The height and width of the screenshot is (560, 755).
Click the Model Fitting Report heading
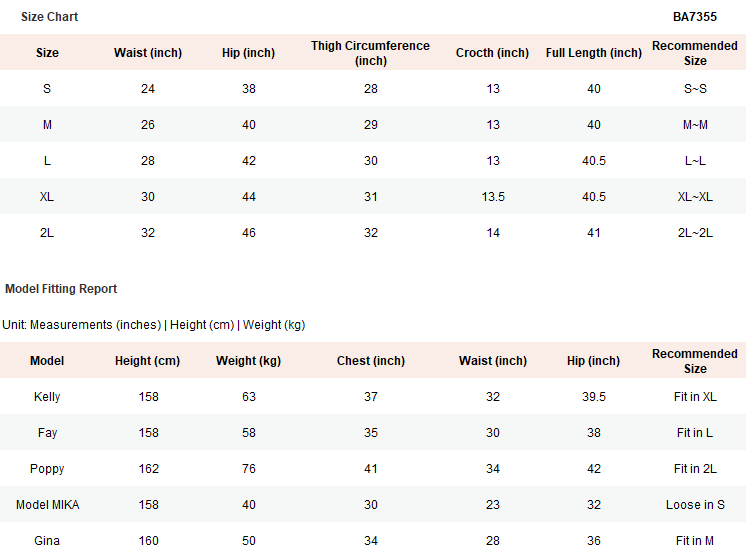[x=61, y=289]
